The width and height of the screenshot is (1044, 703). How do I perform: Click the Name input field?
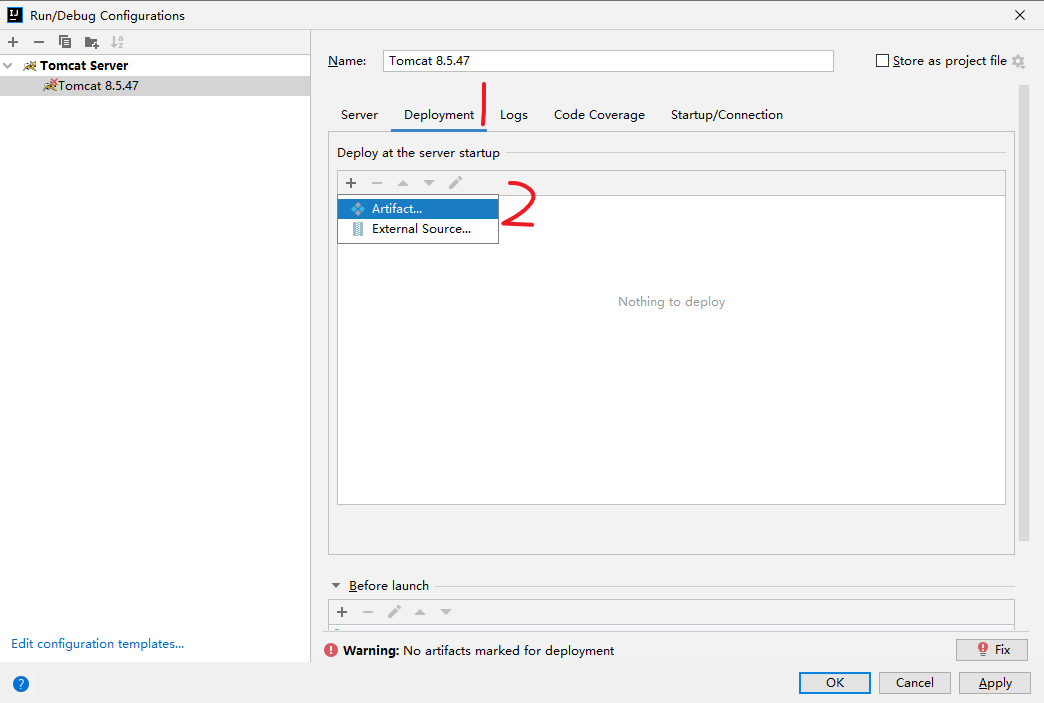tap(608, 61)
